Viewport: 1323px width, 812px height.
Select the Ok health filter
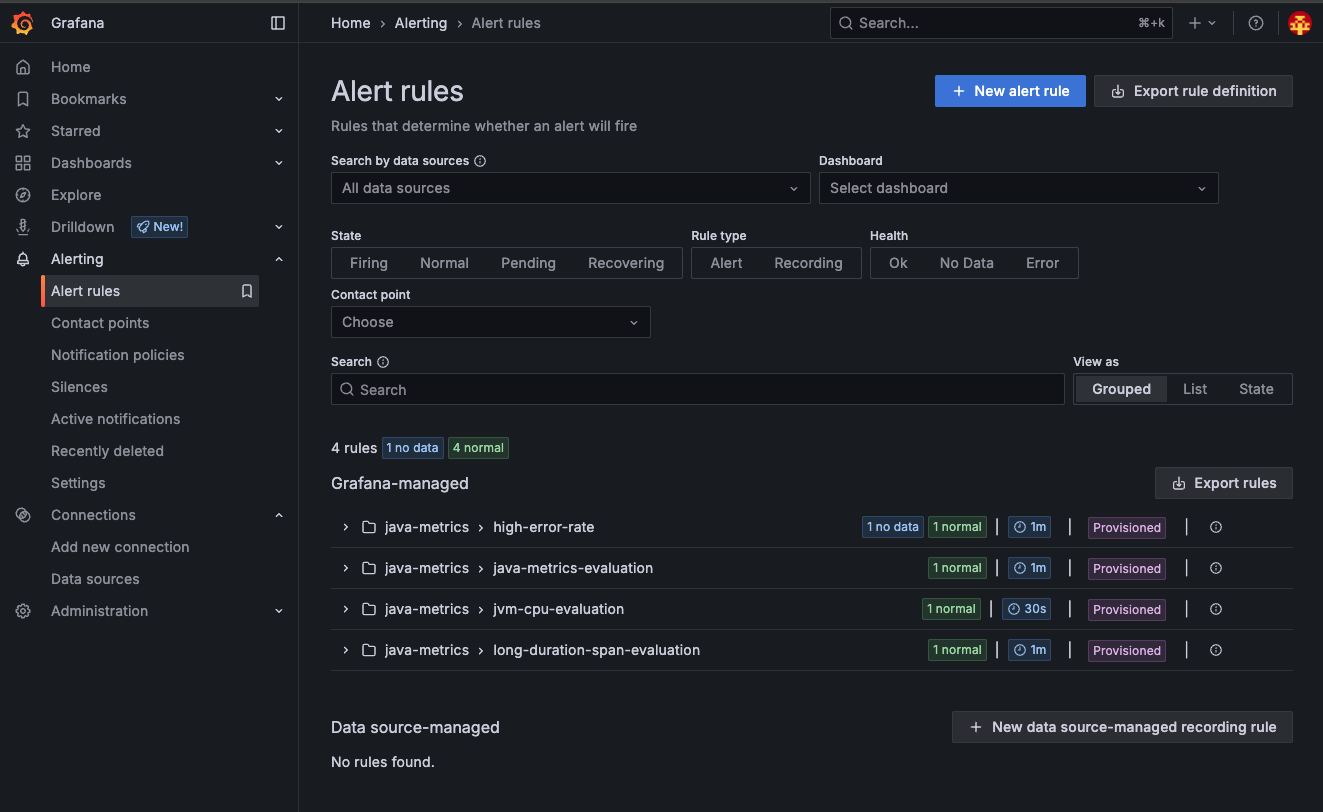tap(899, 263)
